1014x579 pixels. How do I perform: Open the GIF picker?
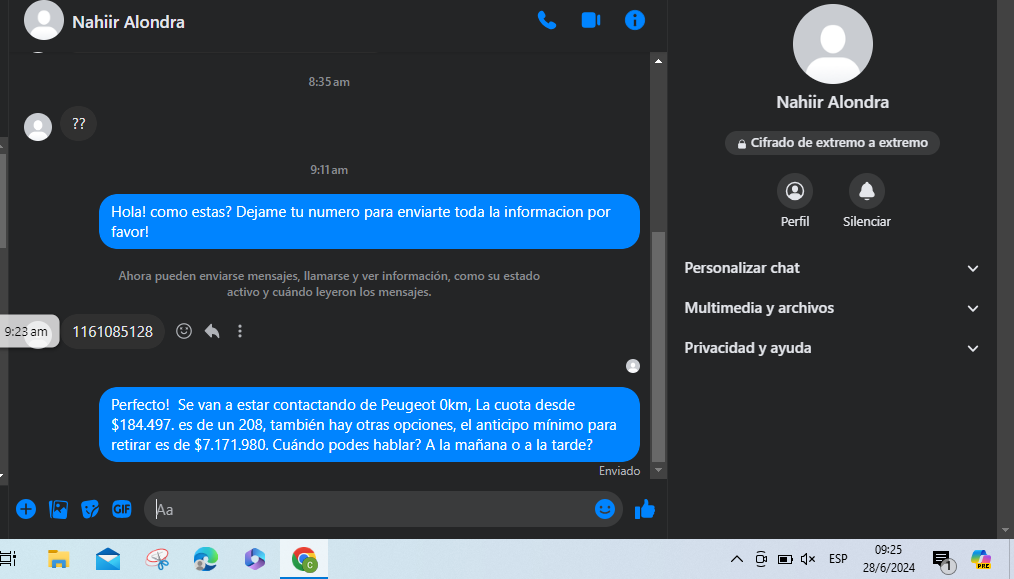pyautogui.click(x=122, y=509)
